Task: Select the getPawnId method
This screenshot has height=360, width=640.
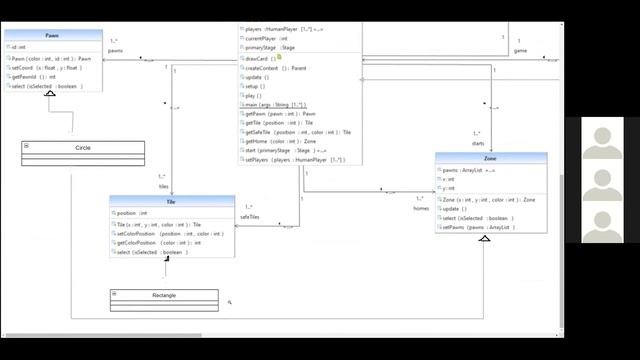Action: point(31,77)
